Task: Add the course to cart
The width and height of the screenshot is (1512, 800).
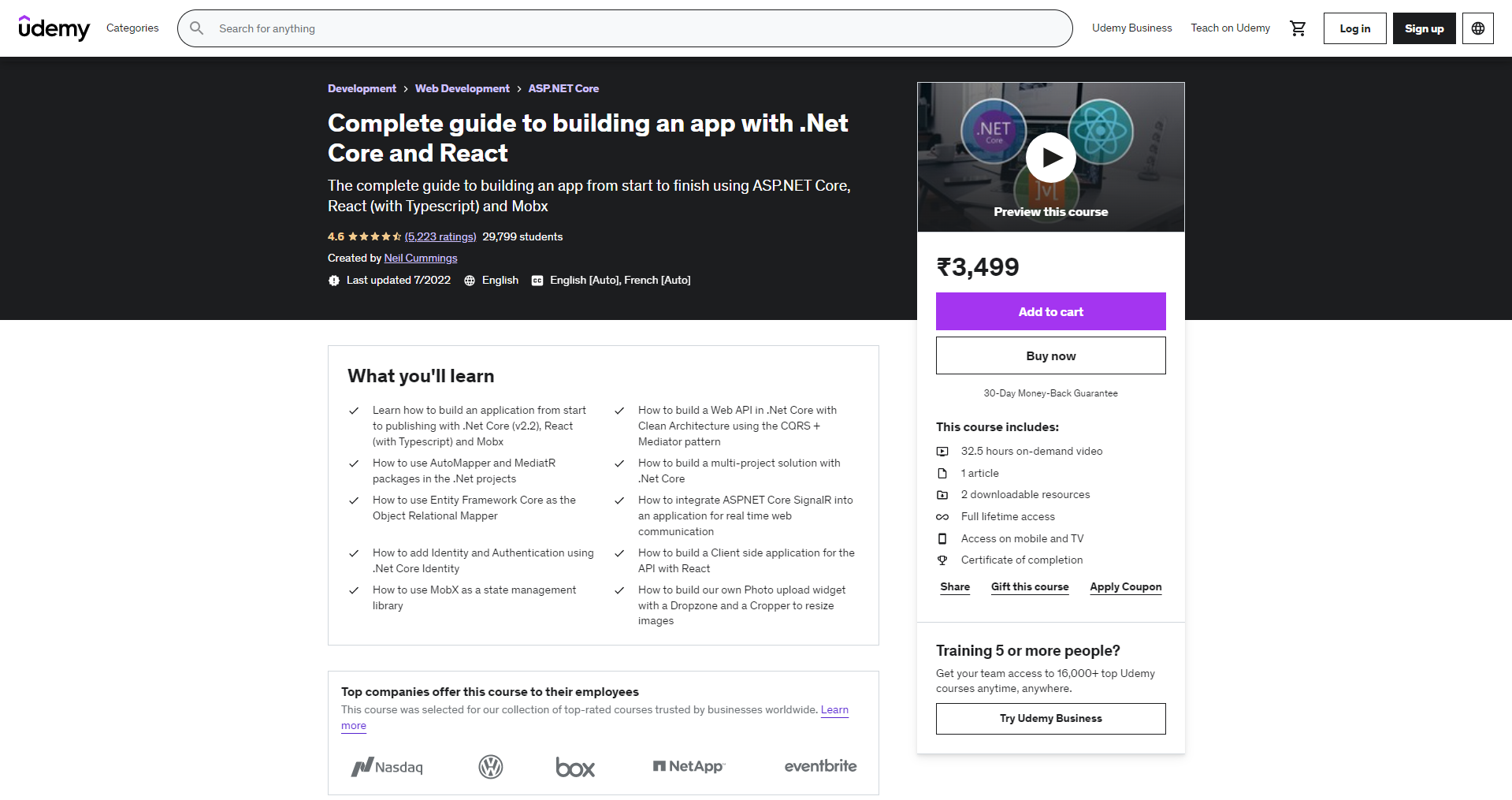Action: pyautogui.click(x=1050, y=311)
